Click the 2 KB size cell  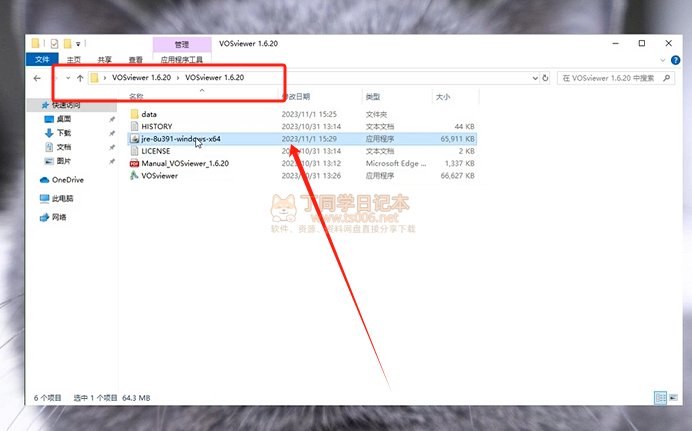coord(466,151)
